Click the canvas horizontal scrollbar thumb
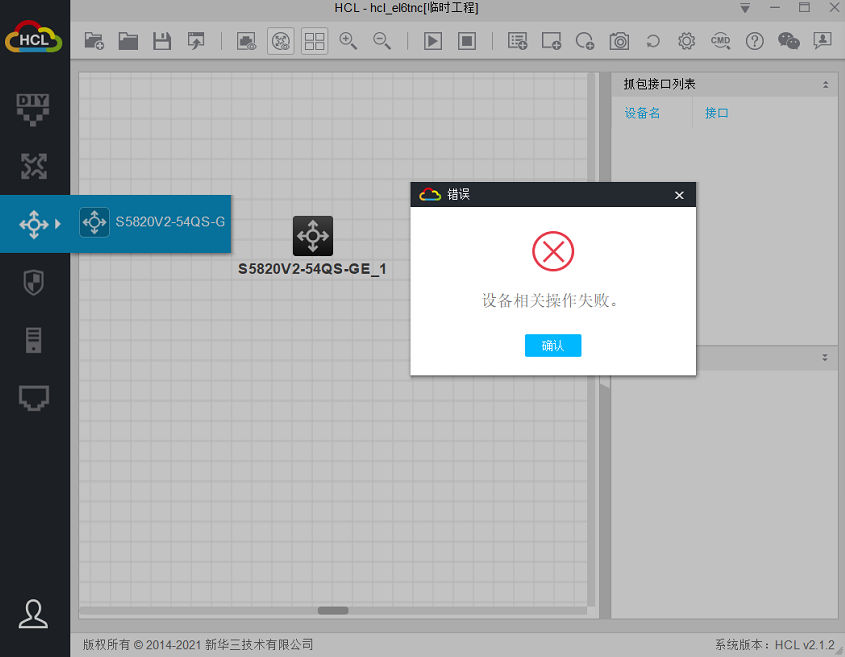This screenshot has width=845, height=657. (x=333, y=611)
